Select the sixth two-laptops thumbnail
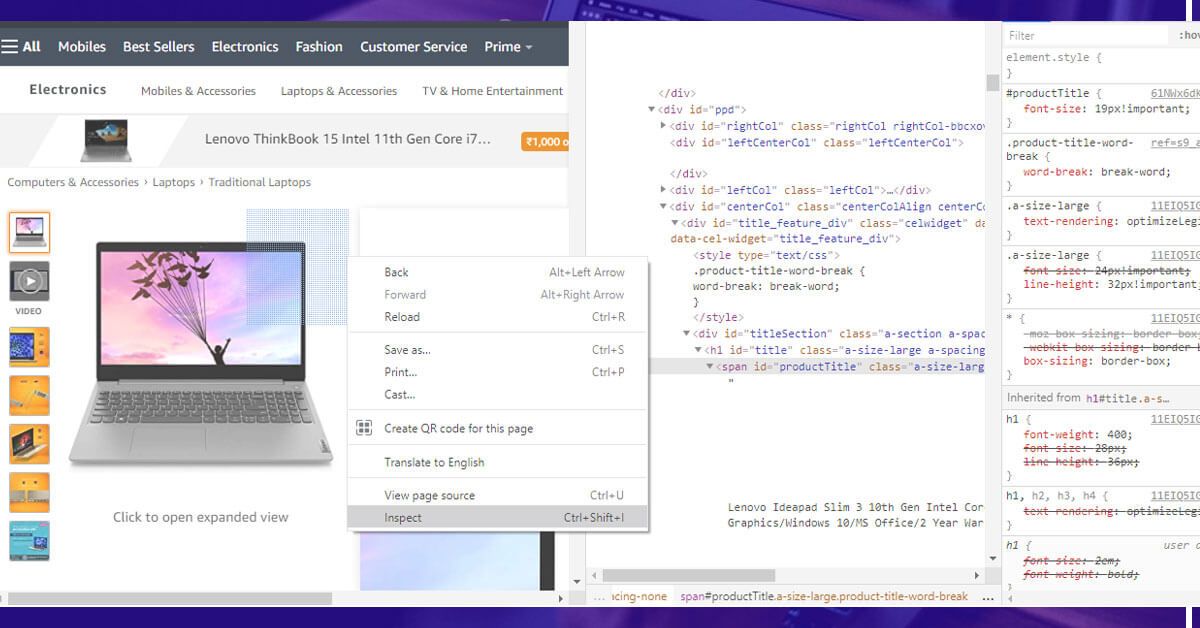Screen dimensions: 1200x628 29,492
